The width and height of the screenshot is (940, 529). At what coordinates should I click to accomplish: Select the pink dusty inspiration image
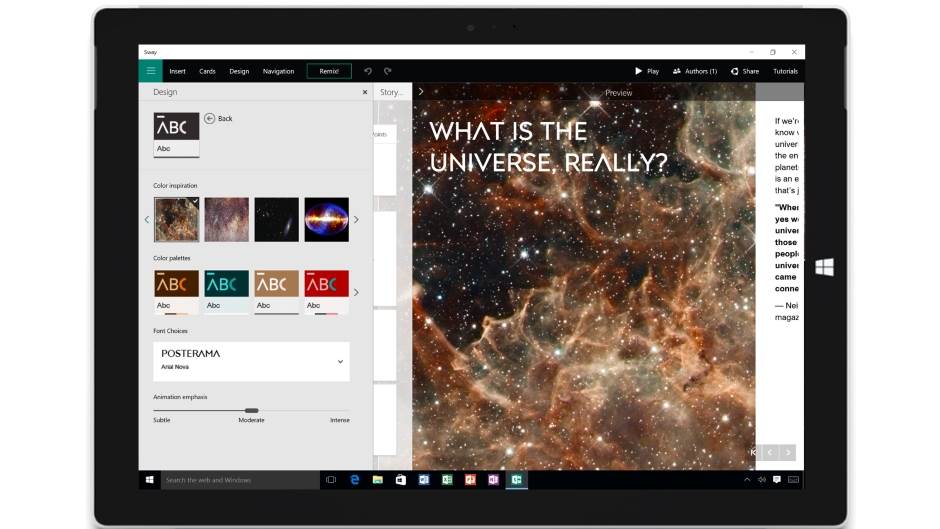227,220
